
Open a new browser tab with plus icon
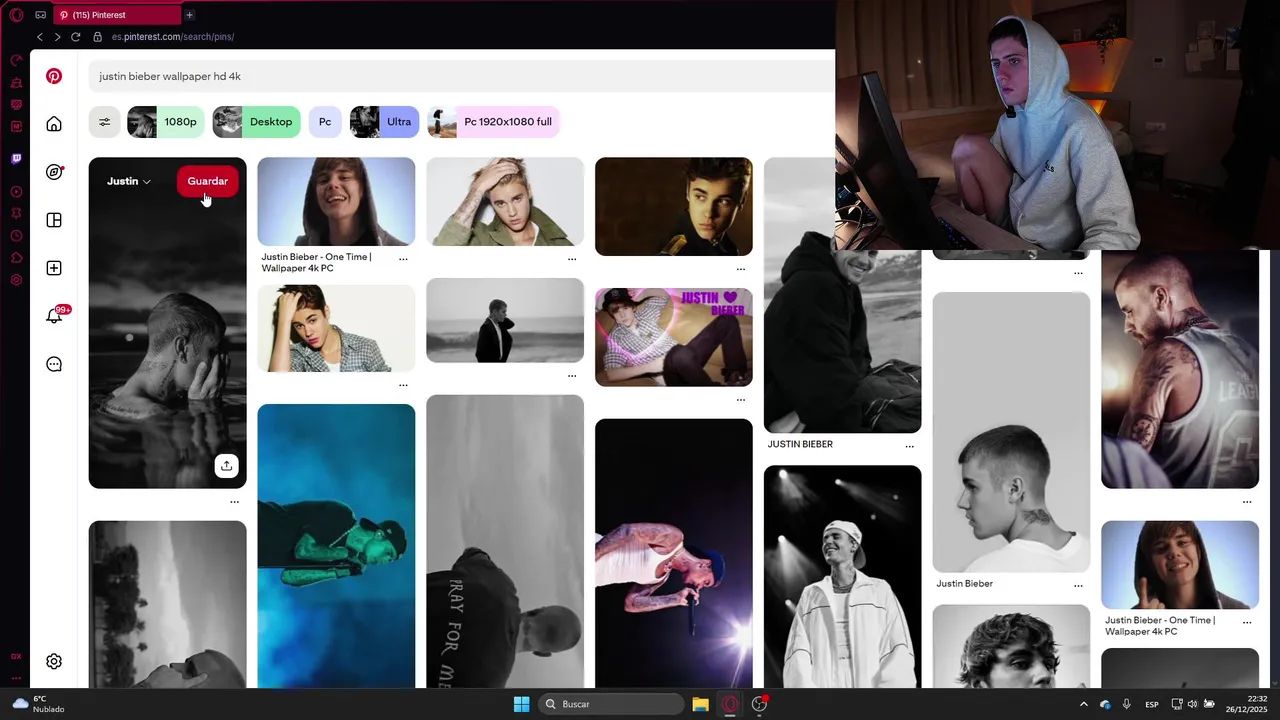(189, 15)
